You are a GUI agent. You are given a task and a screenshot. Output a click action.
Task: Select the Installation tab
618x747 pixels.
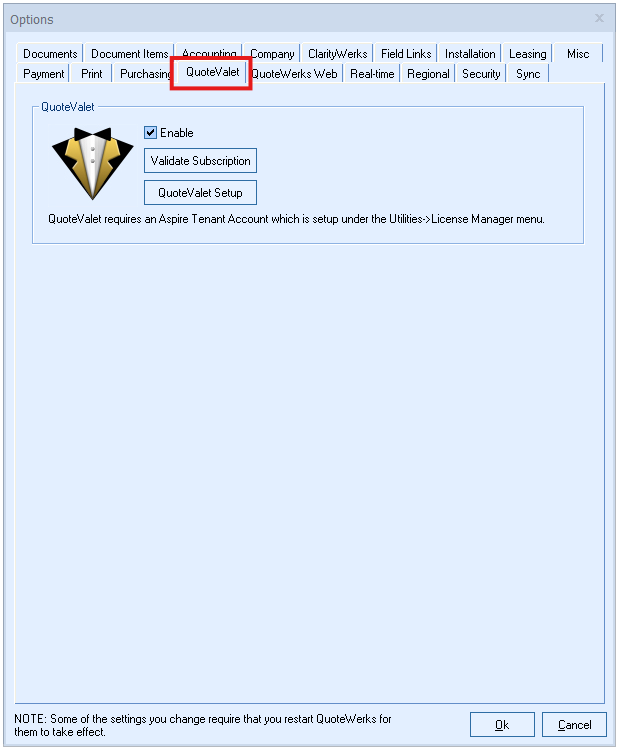tap(470, 53)
